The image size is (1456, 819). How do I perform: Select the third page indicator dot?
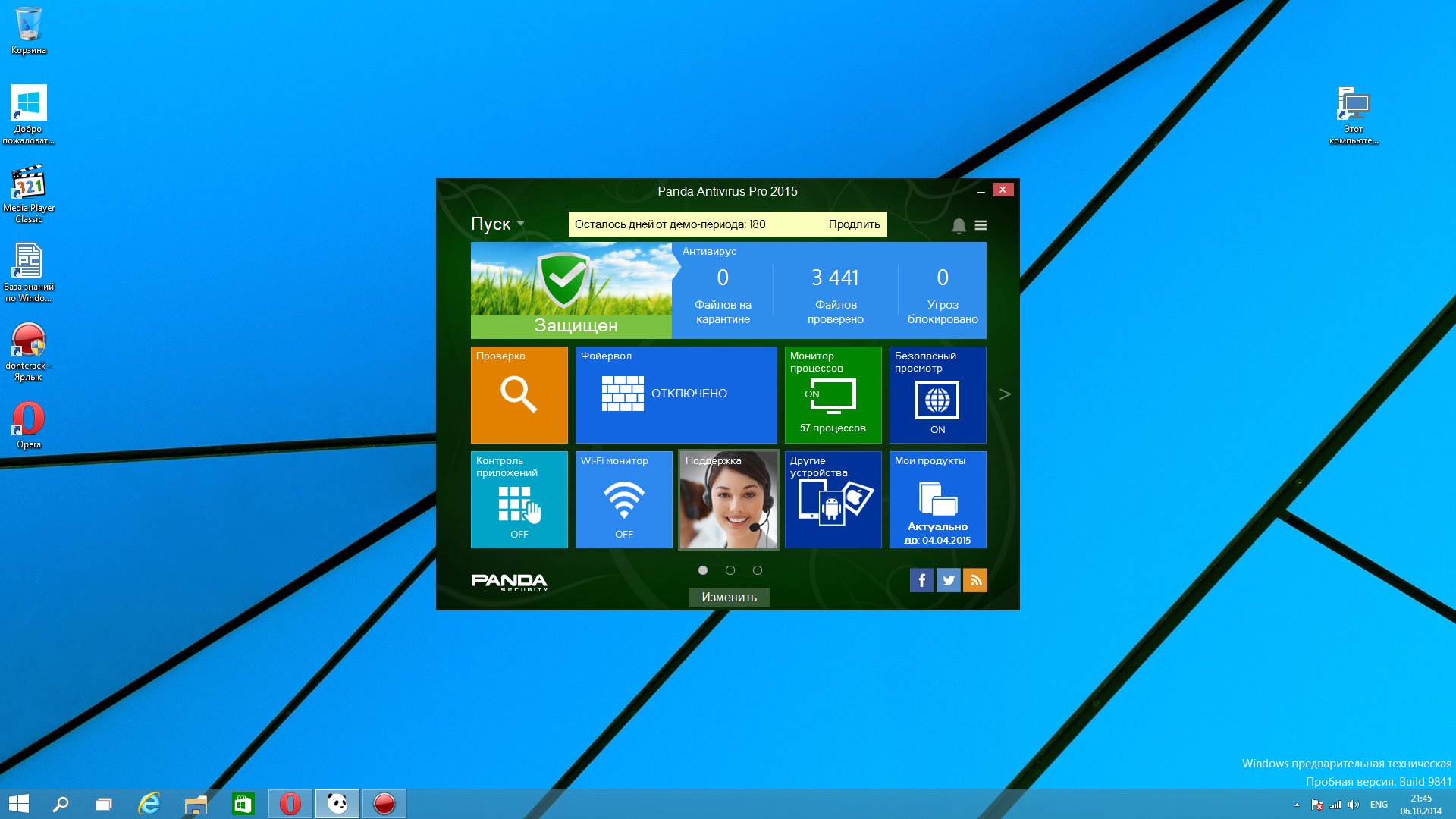[x=758, y=570]
